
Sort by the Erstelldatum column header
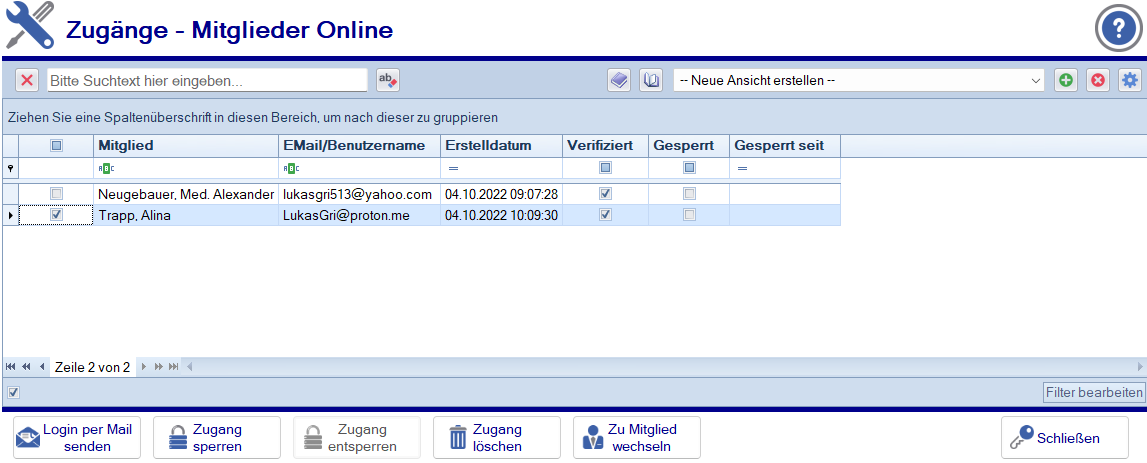[500, 146]
